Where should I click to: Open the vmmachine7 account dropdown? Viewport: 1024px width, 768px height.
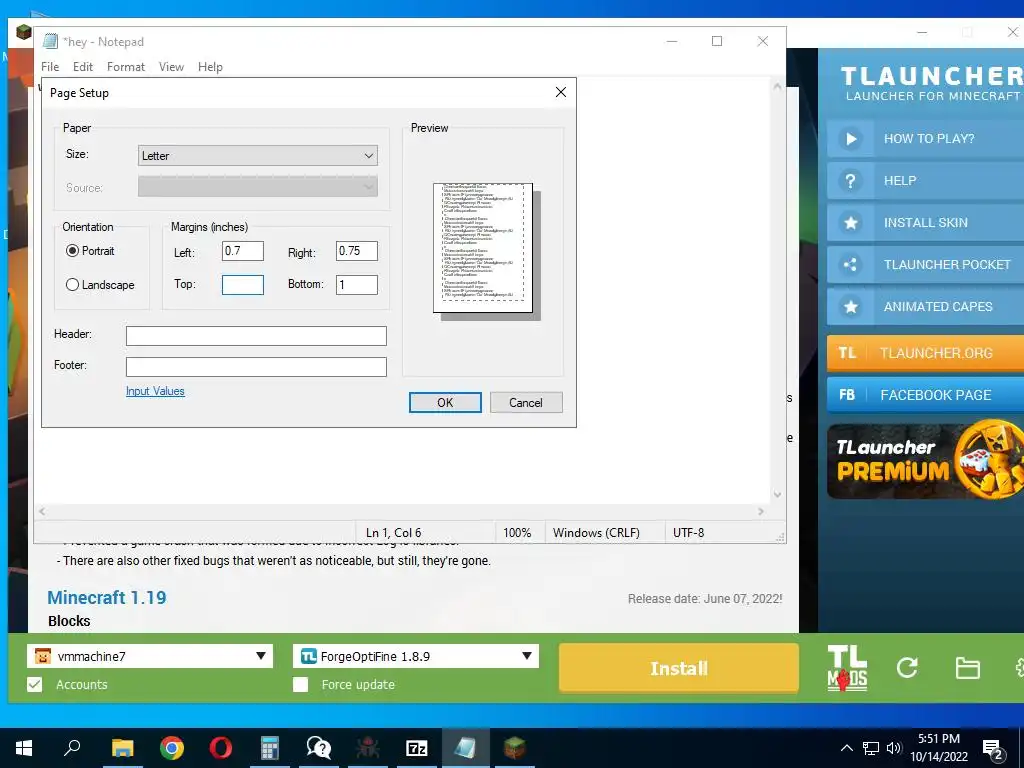pos(150,656)
